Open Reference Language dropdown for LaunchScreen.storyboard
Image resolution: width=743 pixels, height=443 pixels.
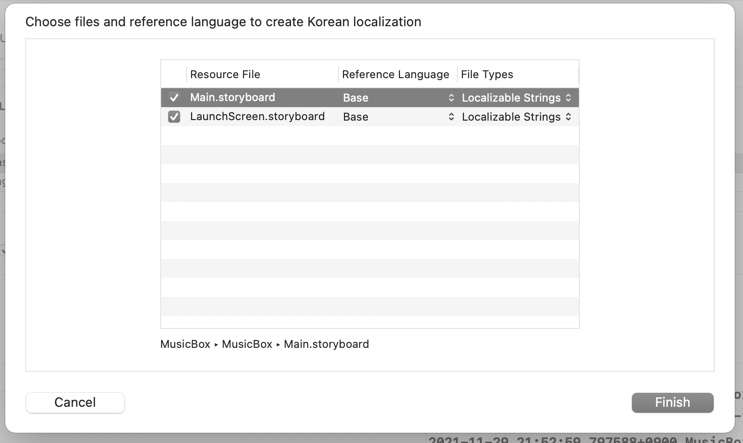(398, 117)
